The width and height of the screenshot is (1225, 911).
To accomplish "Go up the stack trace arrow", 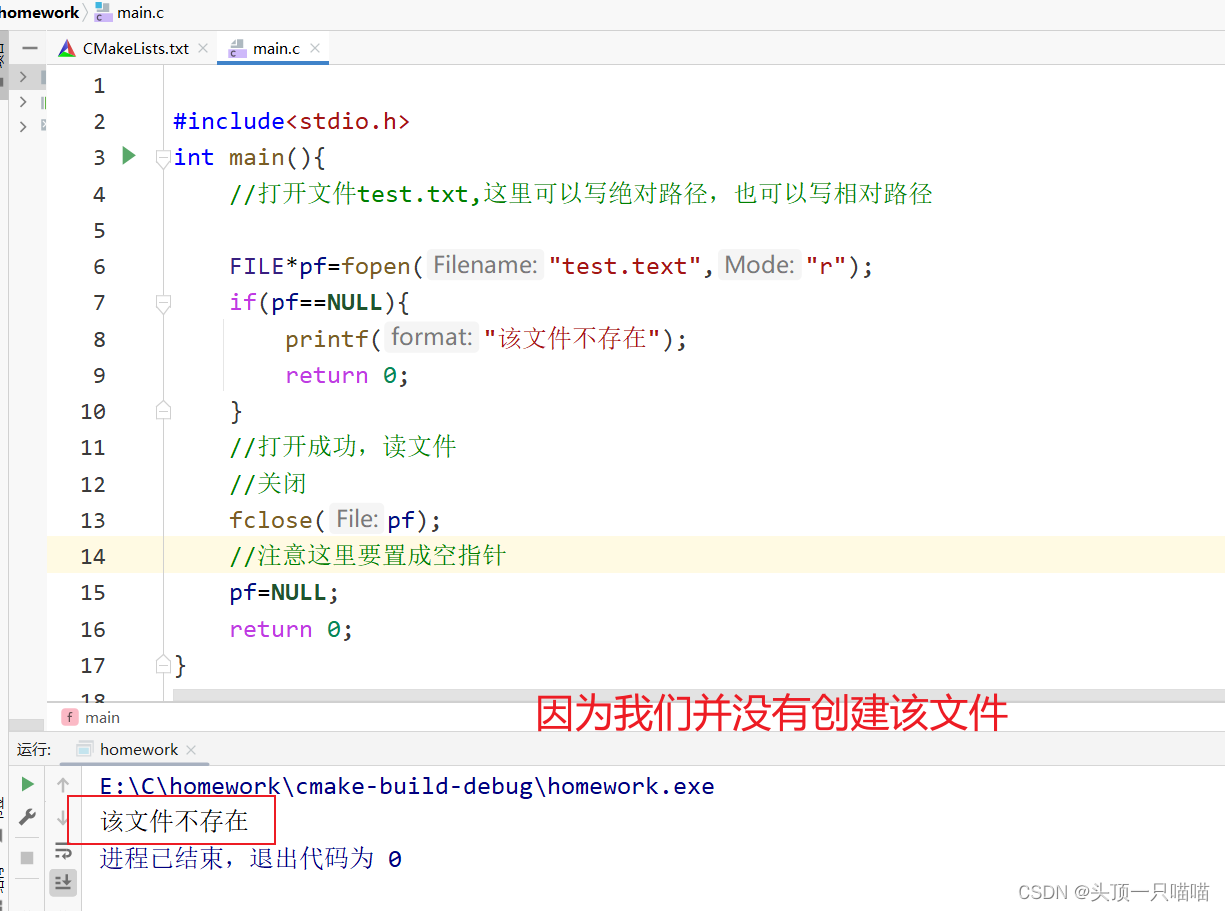I will (x=63, y=785).
